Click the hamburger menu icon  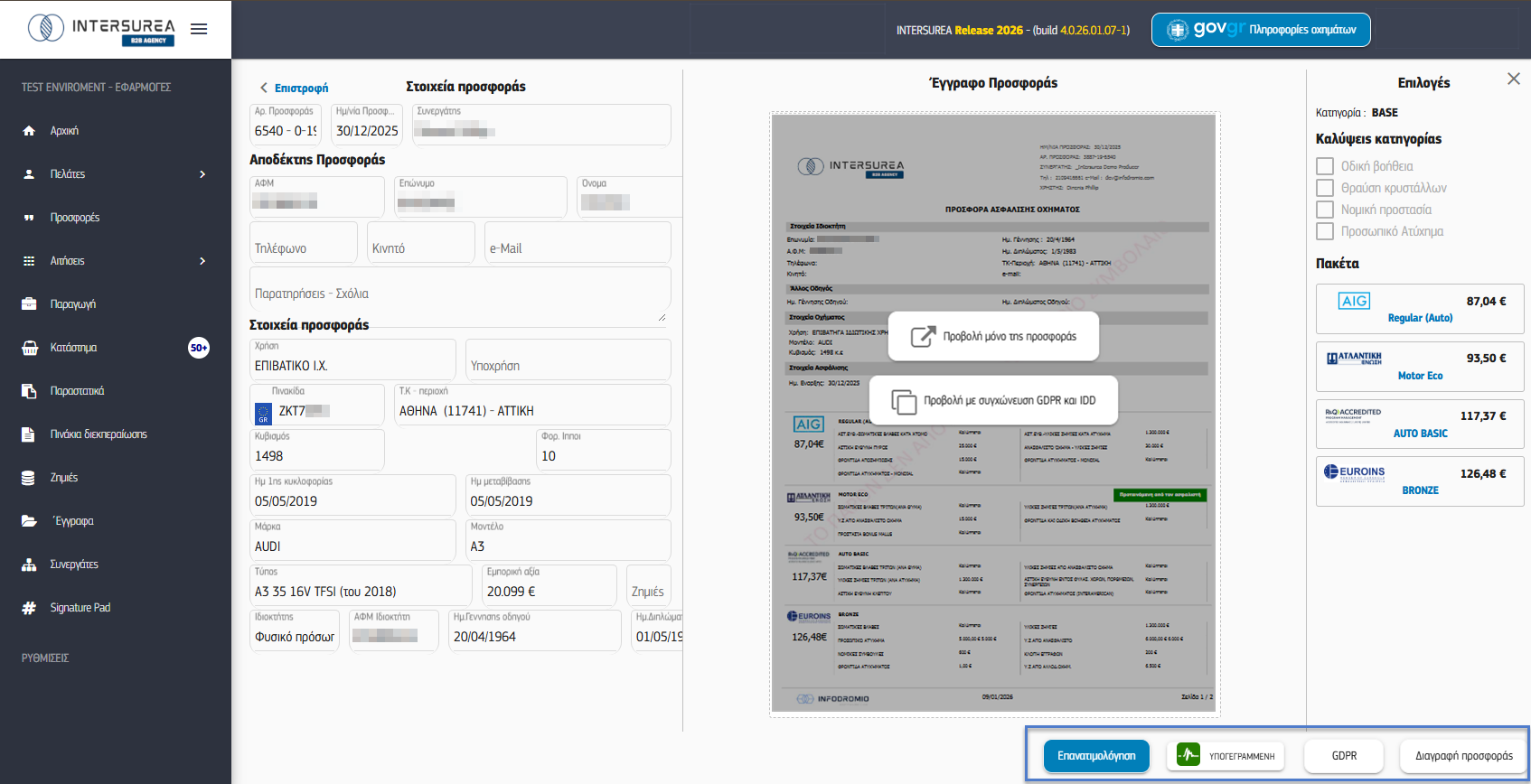pyautogui.click(x=199, y=29)
